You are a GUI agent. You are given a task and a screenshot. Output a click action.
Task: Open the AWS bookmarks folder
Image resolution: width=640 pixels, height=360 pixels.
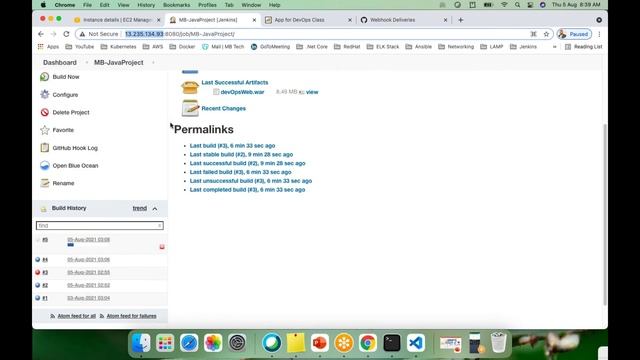(153, 47)
